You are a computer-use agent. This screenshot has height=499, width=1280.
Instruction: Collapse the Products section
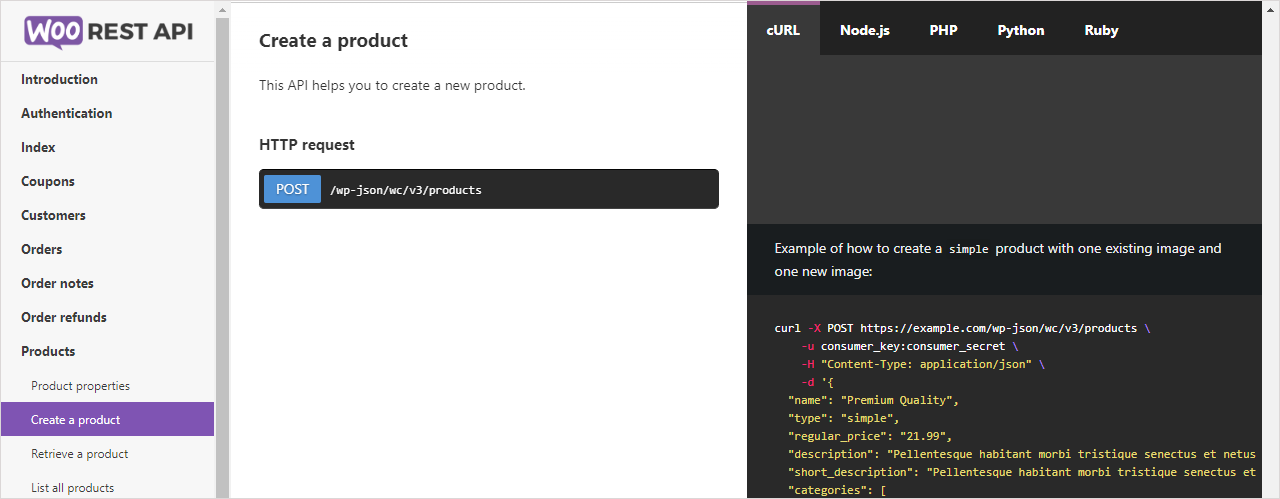[48, 351]
